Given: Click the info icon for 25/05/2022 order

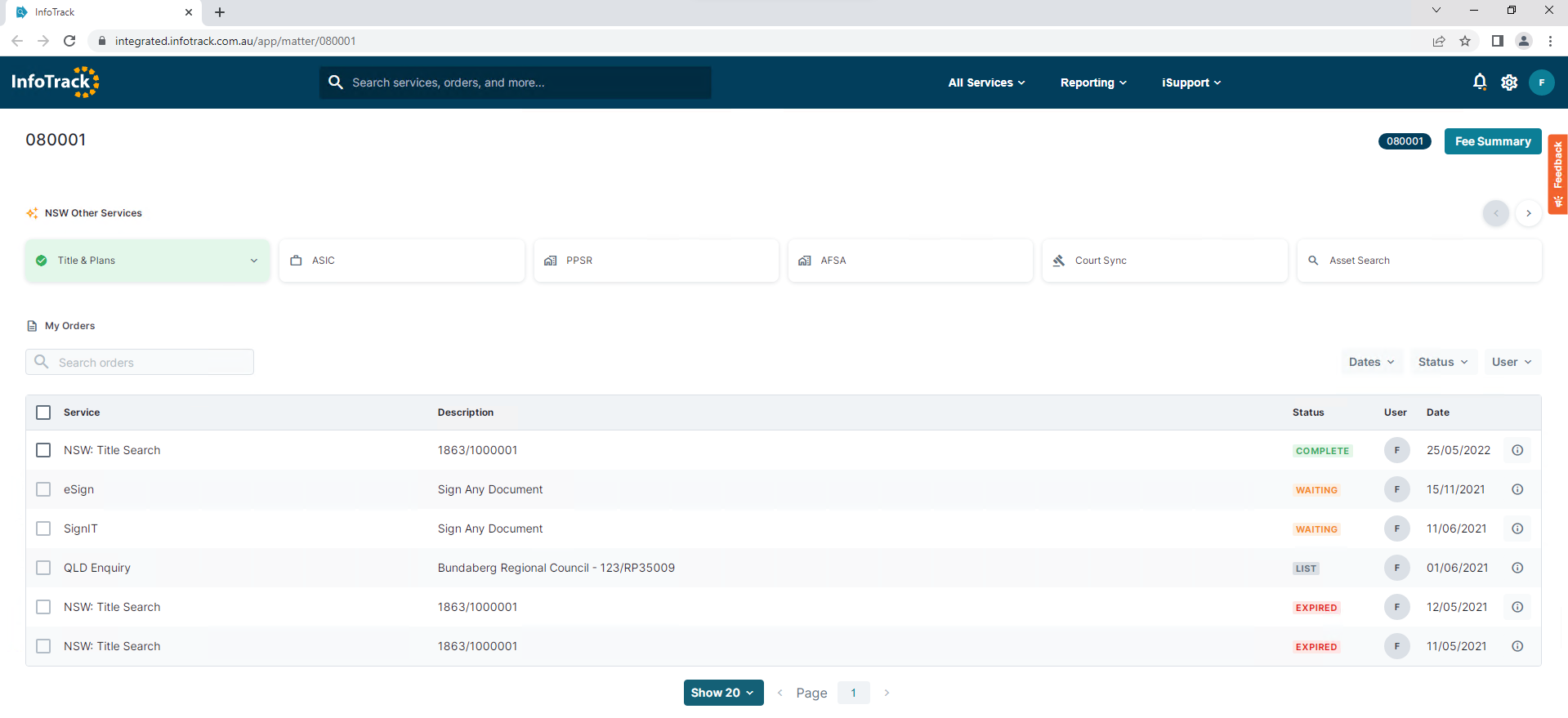Looking at the screenshot, I should (1517, 450).
